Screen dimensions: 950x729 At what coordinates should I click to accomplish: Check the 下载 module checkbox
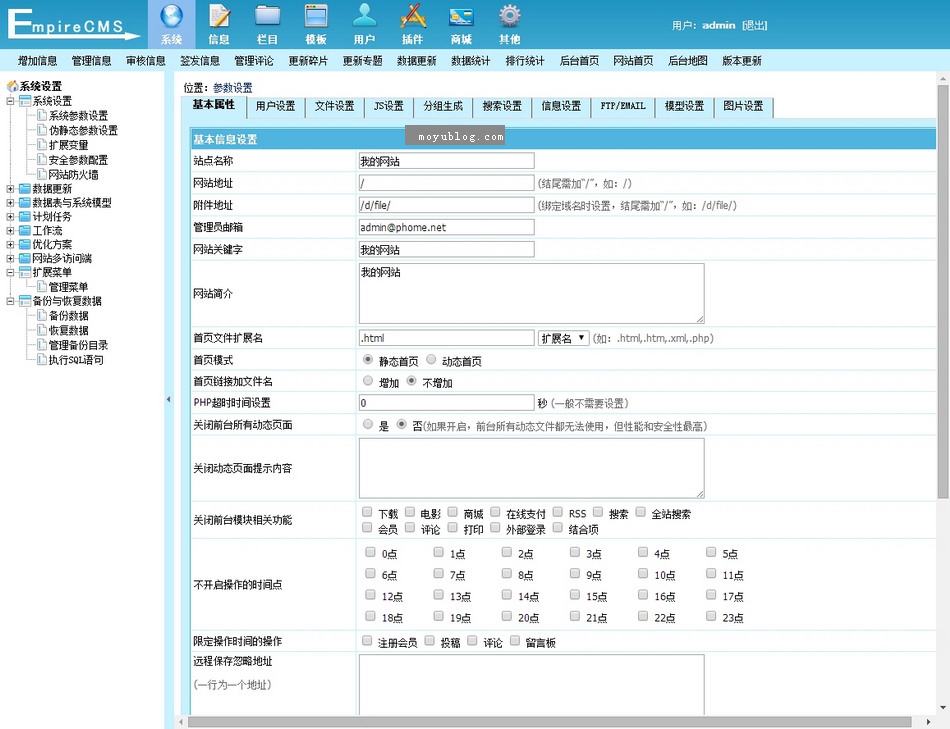coord(367,512)
